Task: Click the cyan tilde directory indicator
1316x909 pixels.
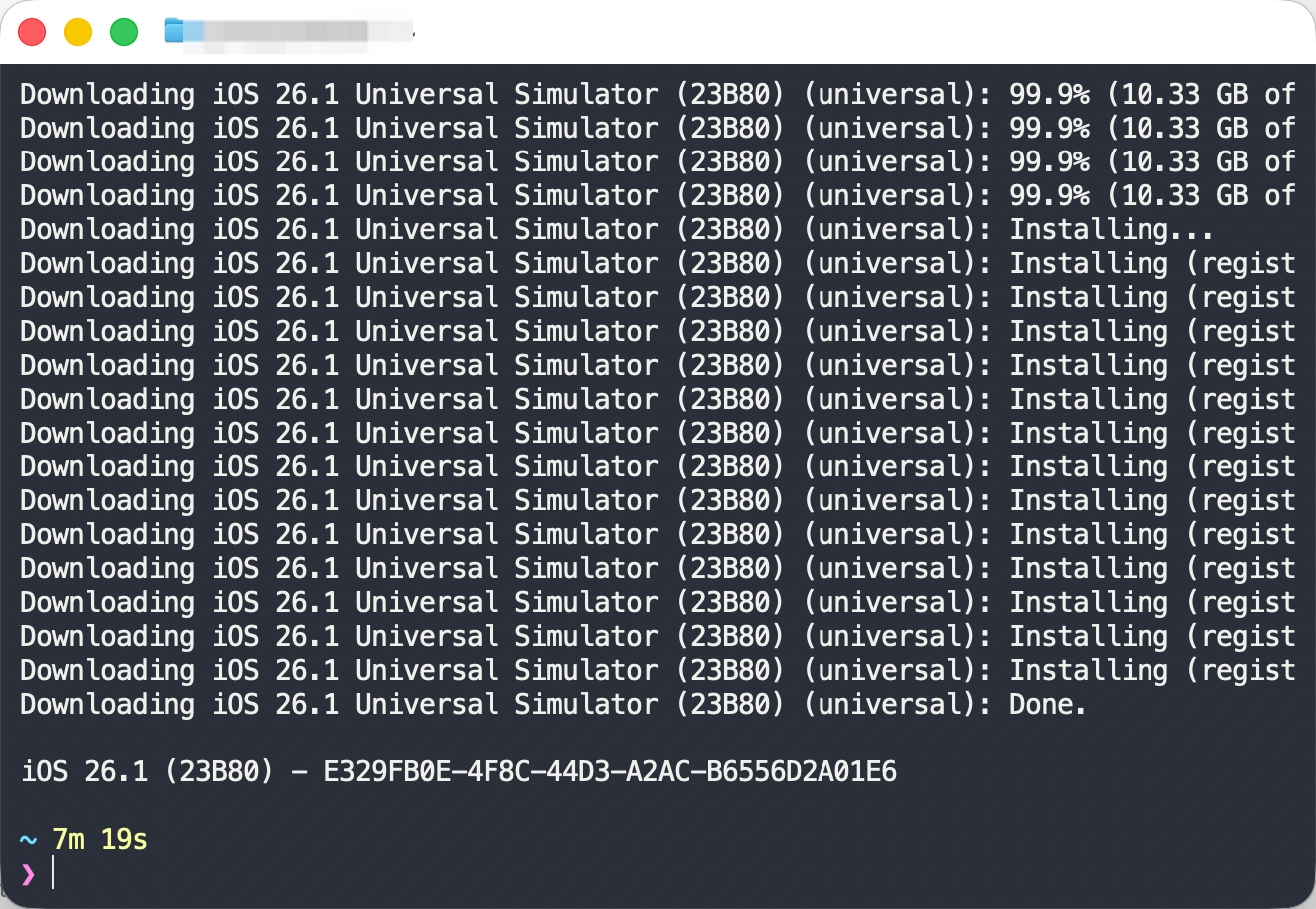Action: (28, 840)
